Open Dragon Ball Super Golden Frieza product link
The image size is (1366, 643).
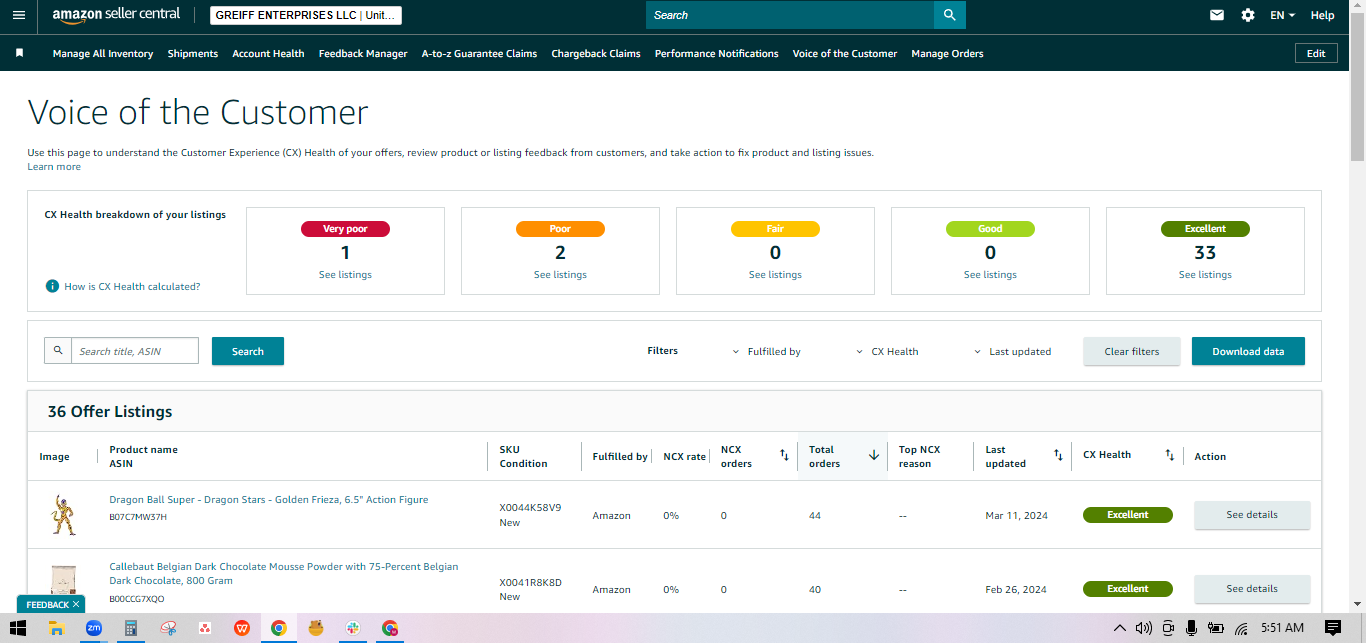[x=269, y=500]
